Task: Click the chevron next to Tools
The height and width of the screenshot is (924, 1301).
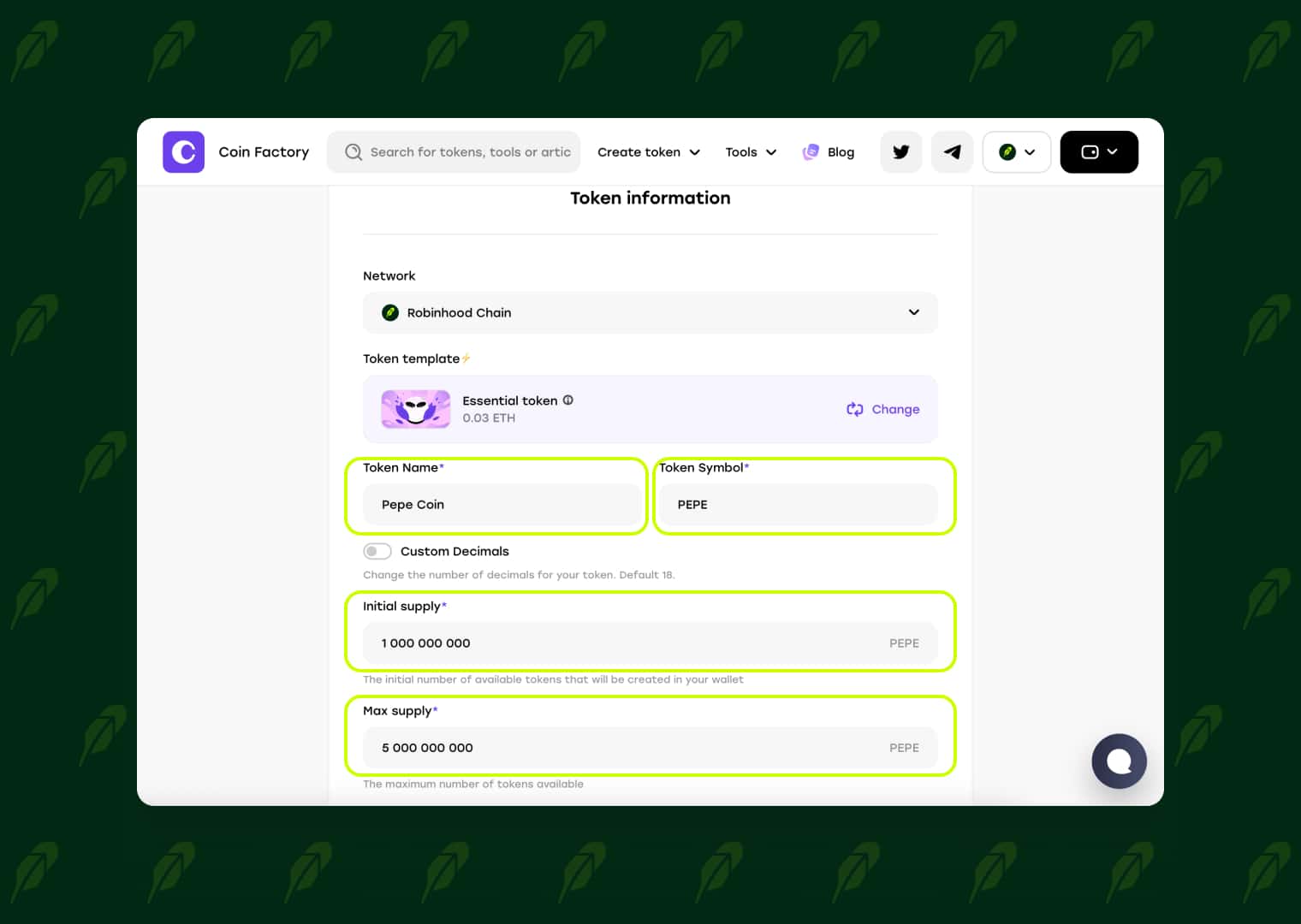Action: [x=771, y=152]
